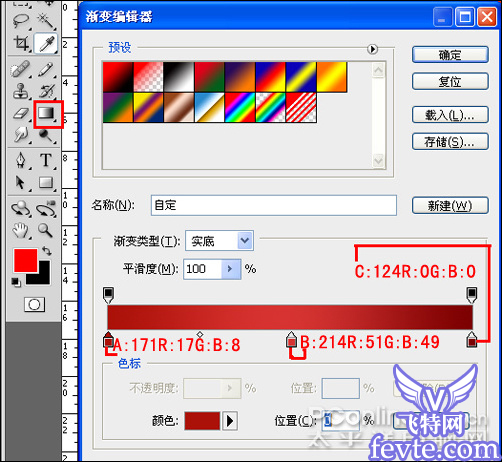The width and height of the screenshot is (502, 462).
Task: Select the Dodge tool
Action: point(46,135)
